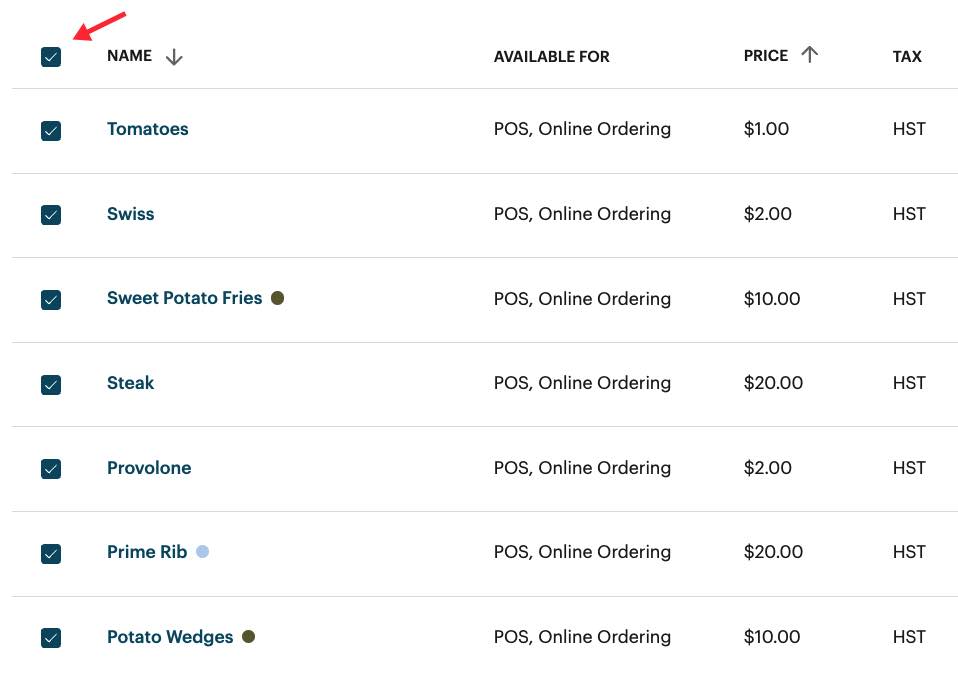Deselect the Potato Wedges checkbox
This screenshot has width=958, height=676.
51,637
